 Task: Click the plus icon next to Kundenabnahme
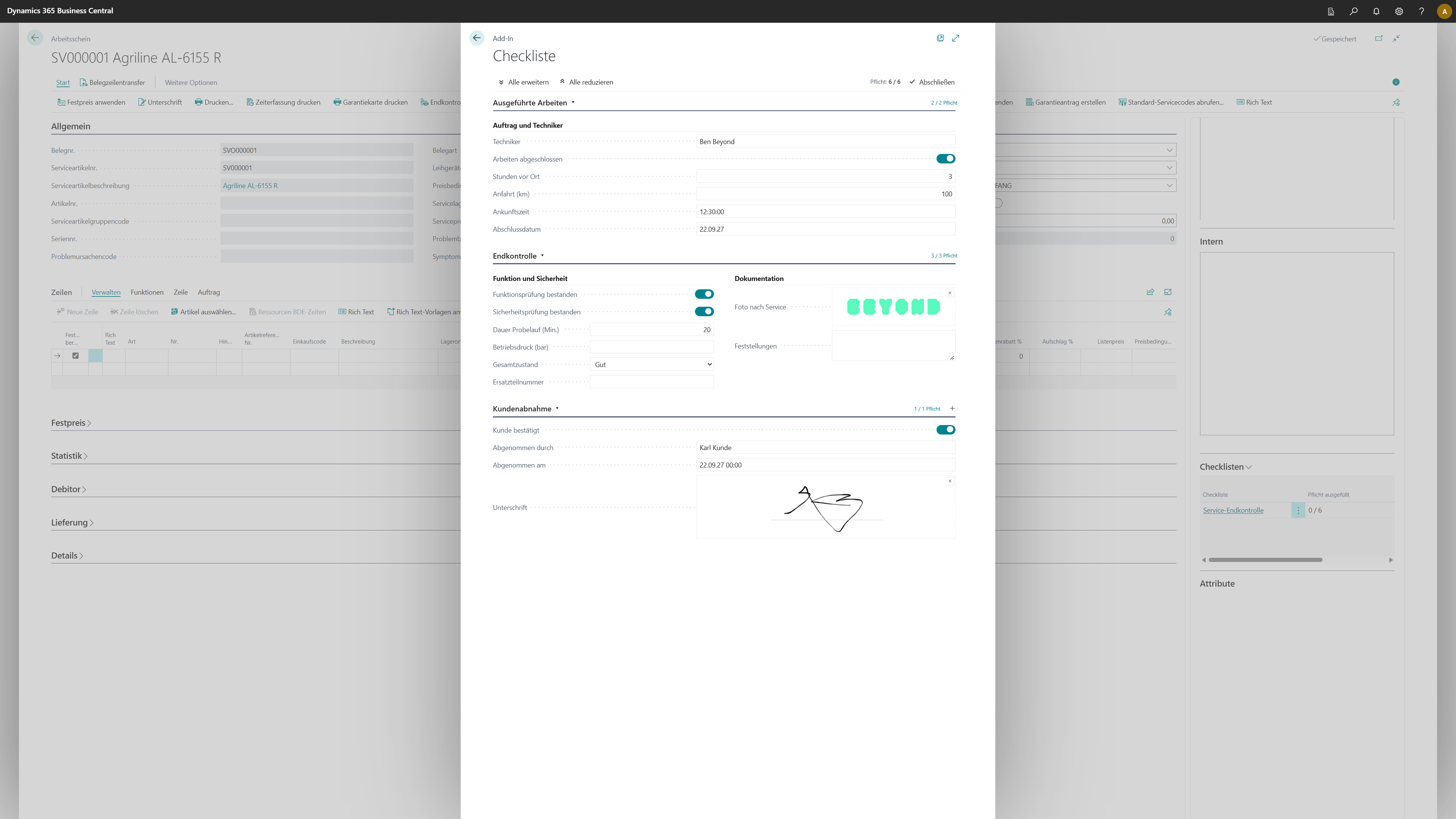tap(952, 408)
